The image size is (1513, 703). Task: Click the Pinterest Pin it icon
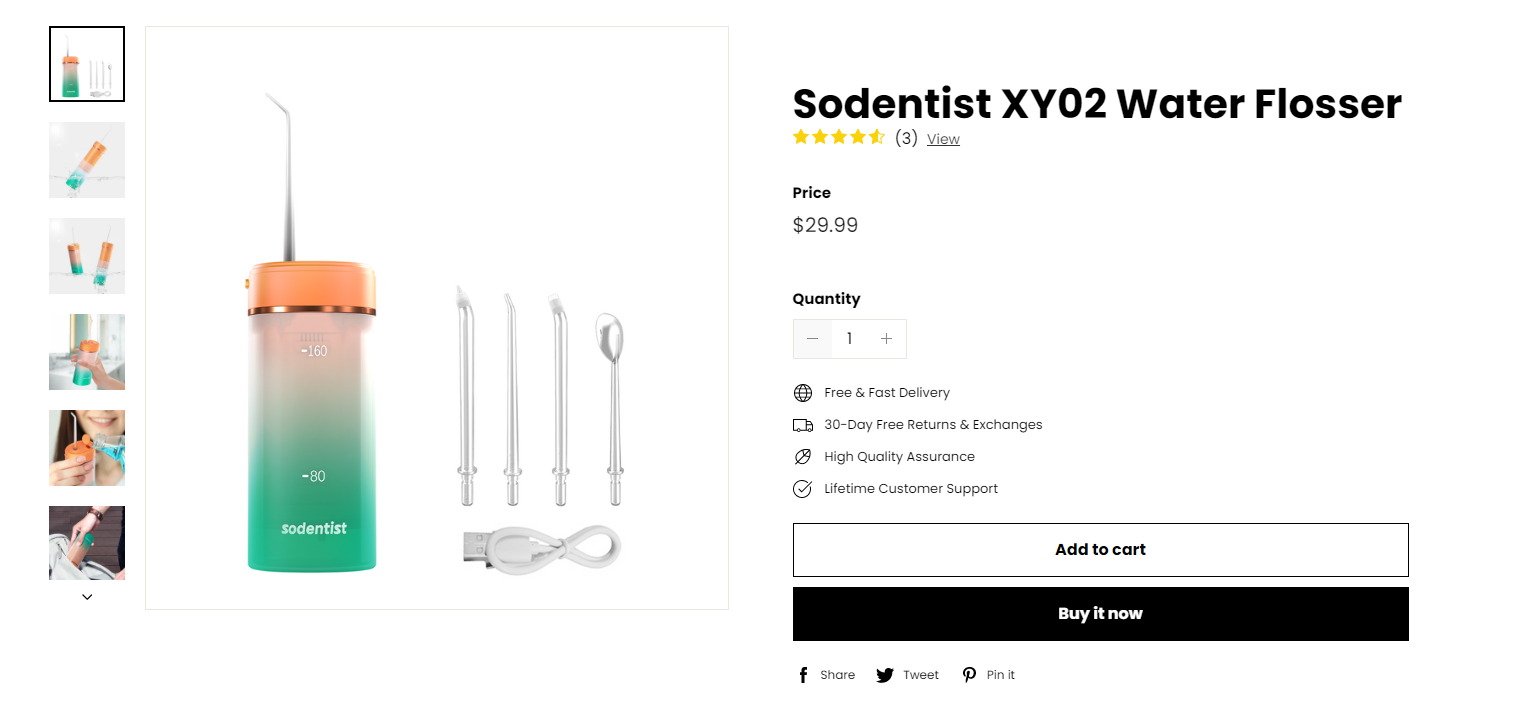point(969,675)
